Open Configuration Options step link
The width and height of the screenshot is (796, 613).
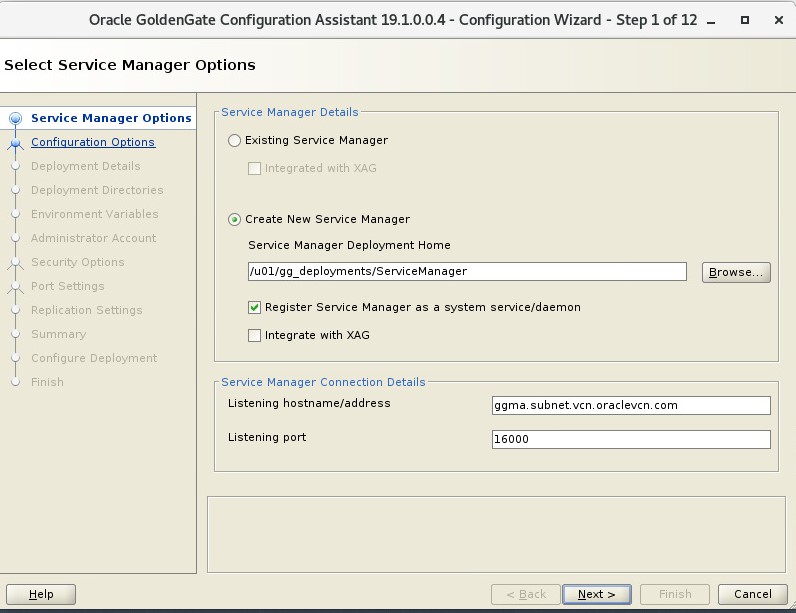[93, 142]
